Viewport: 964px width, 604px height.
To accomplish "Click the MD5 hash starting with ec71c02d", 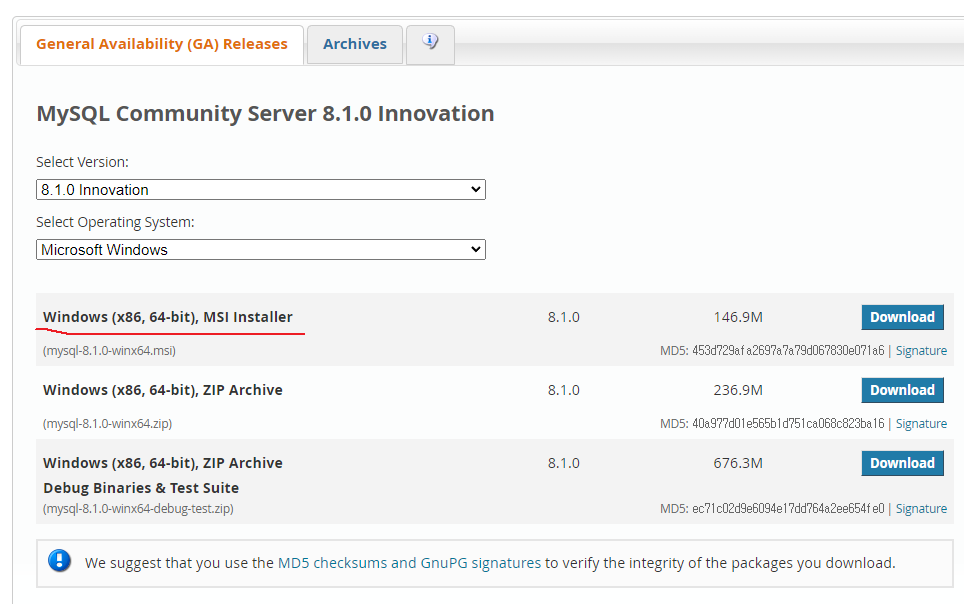I will (x=788, y=509).
